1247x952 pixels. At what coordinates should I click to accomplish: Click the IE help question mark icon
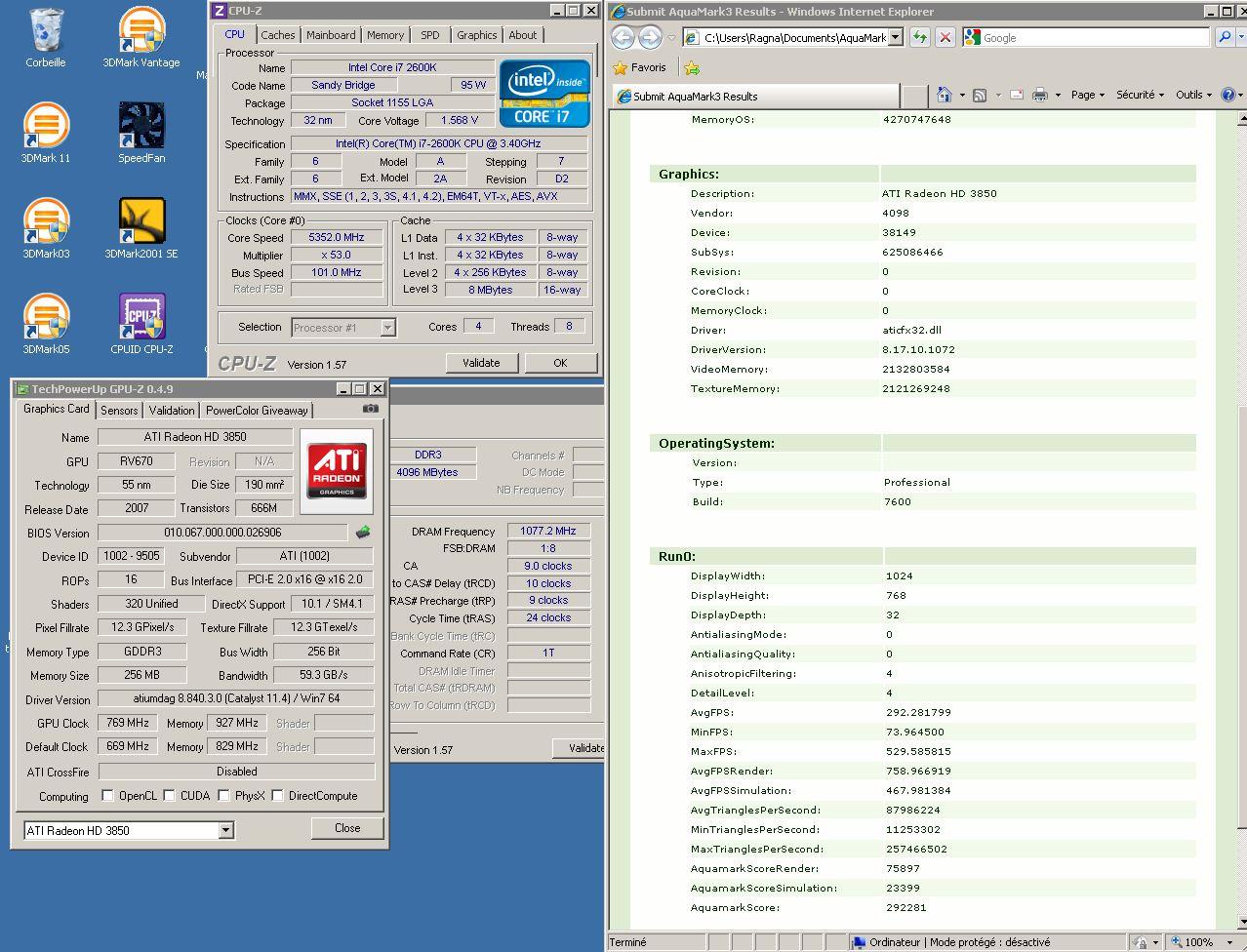(x=1228, y=95)
